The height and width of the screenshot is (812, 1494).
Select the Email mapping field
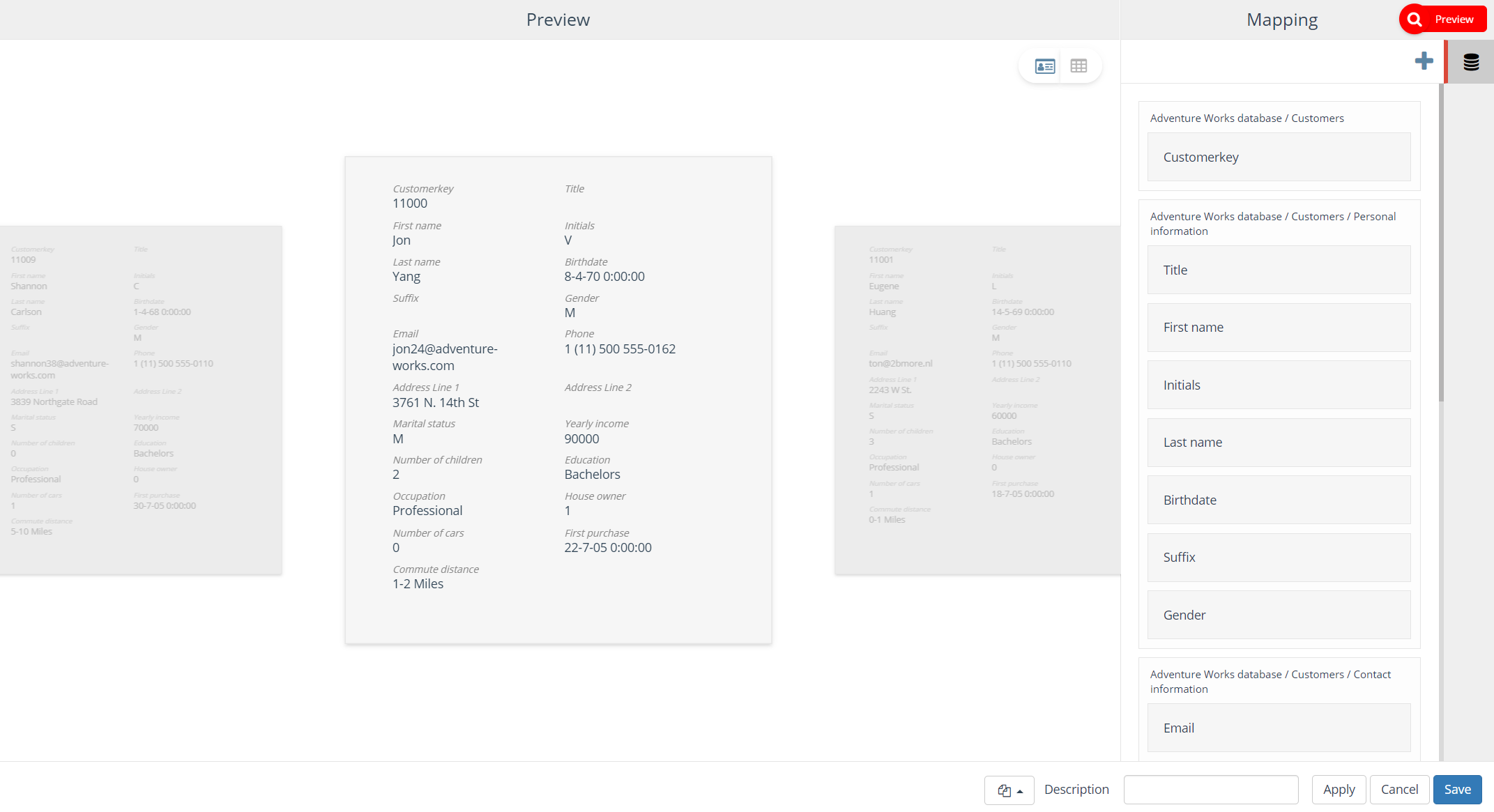1279,728
